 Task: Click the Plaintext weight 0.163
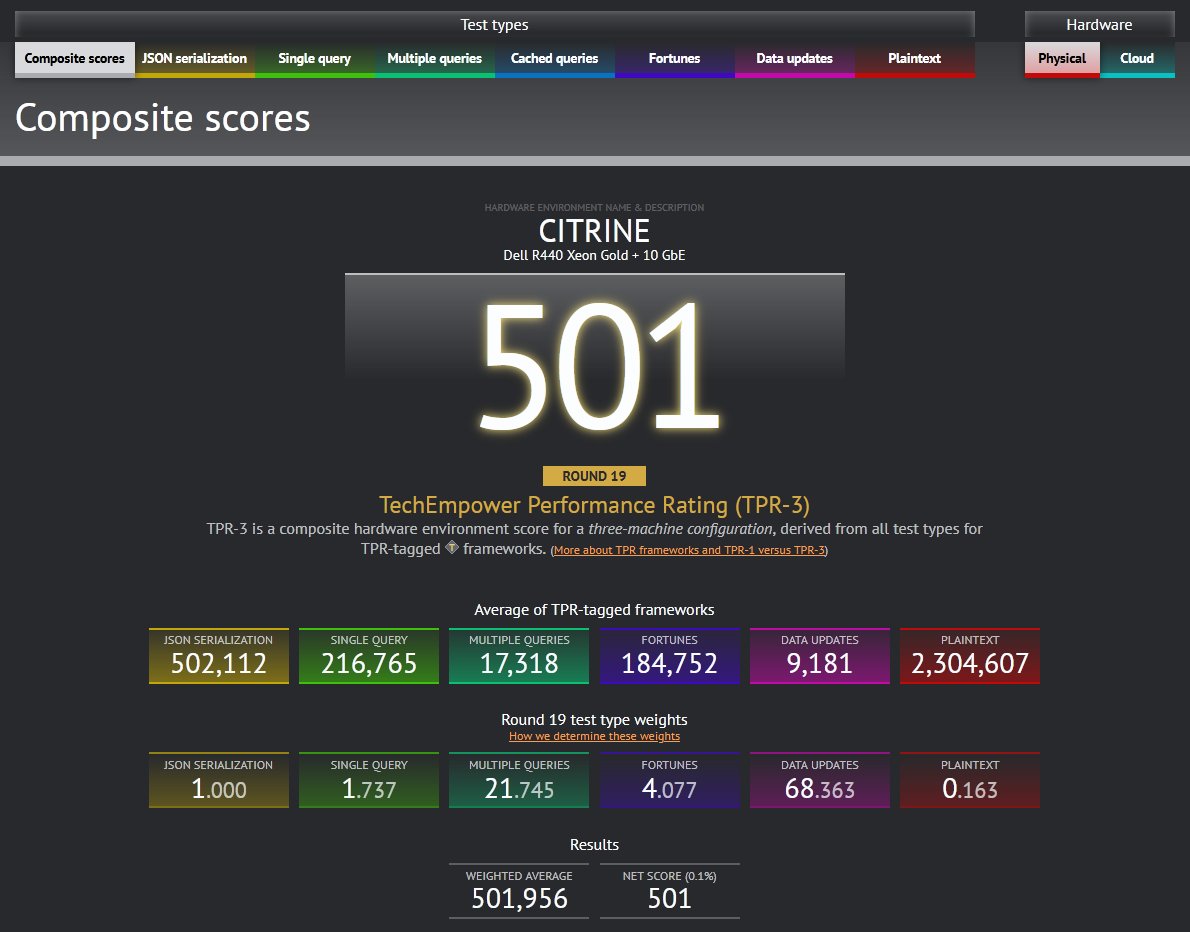point(970,780)
